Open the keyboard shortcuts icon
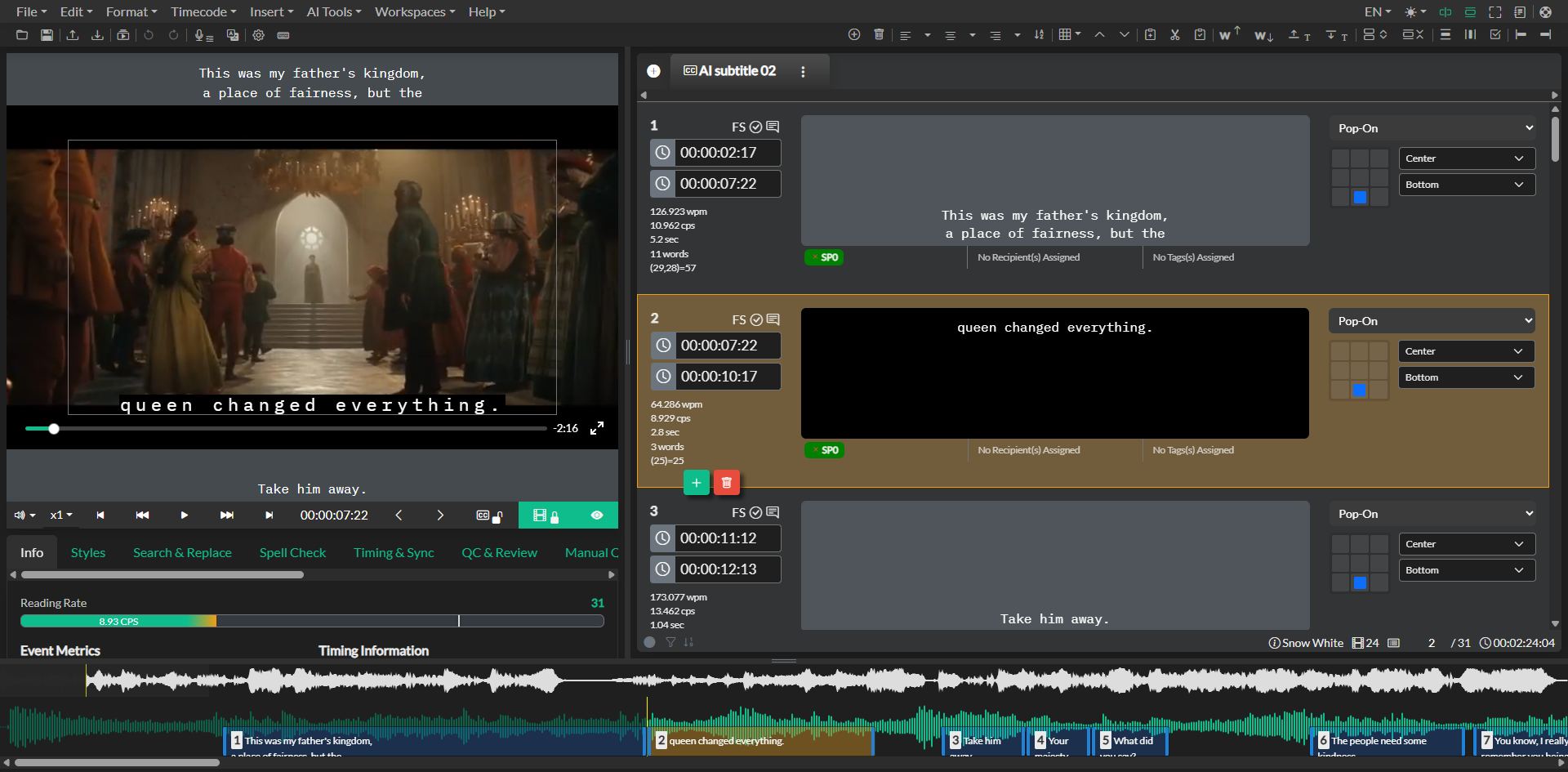 coord(283,35)
